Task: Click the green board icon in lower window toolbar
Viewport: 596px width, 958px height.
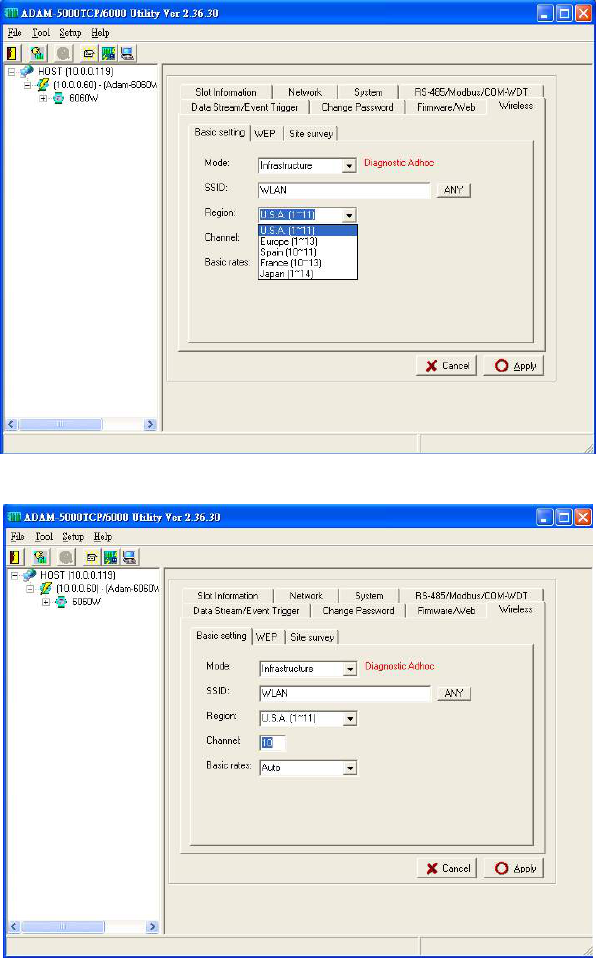Action: click(111, 557)
